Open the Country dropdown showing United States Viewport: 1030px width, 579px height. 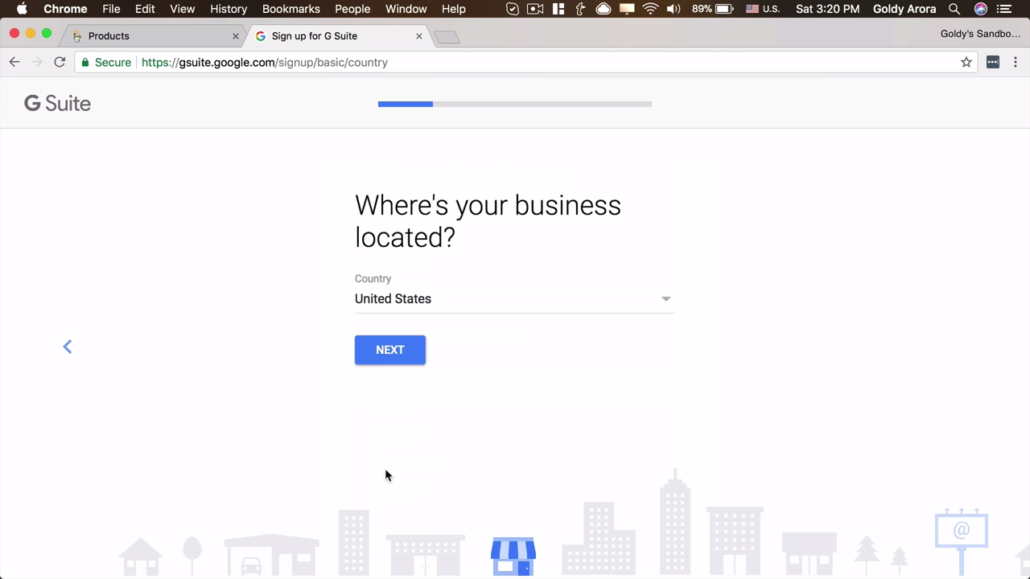(x=514, y=299)
